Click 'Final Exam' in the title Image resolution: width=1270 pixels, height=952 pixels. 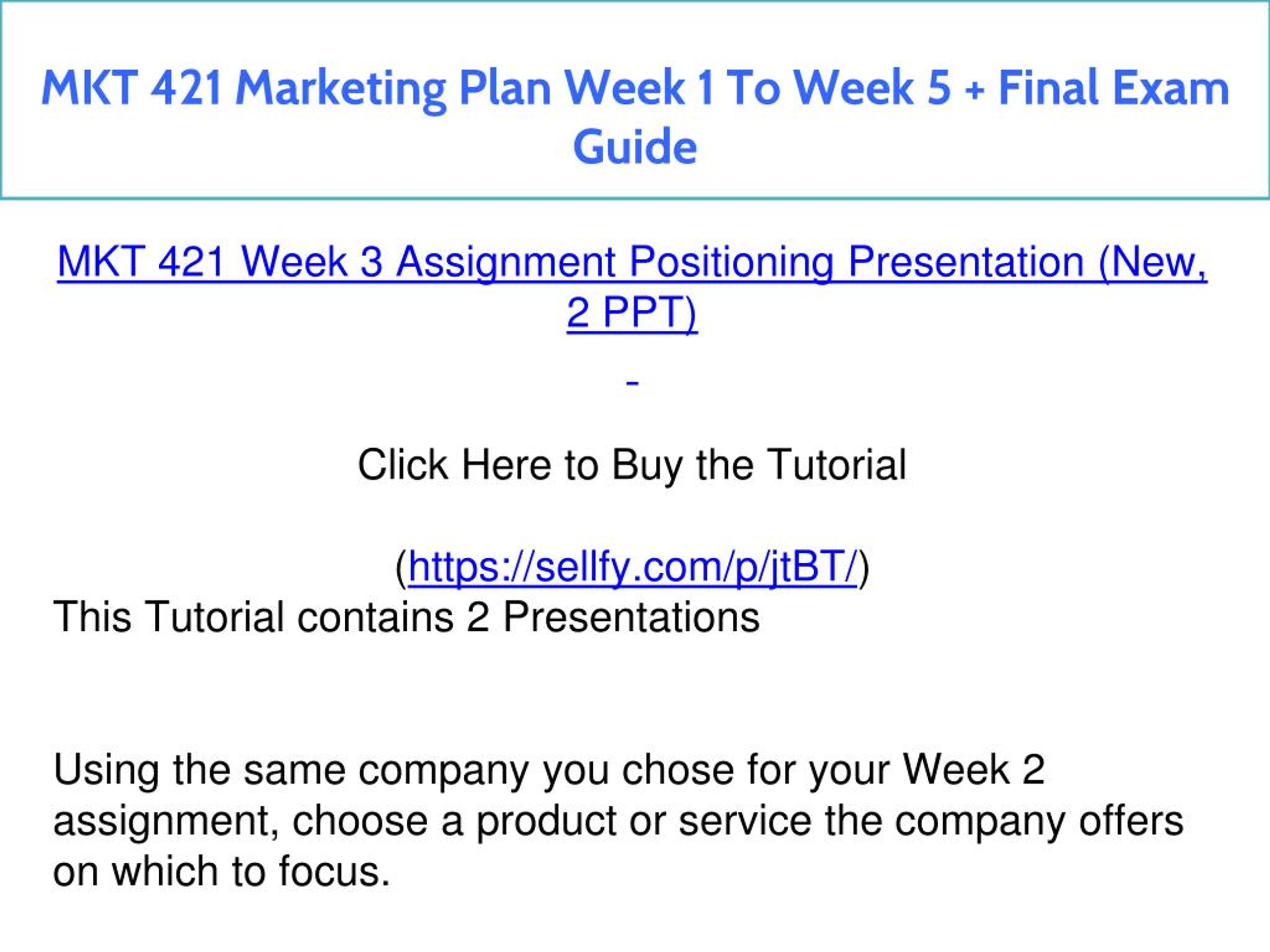coord(1114,87)
